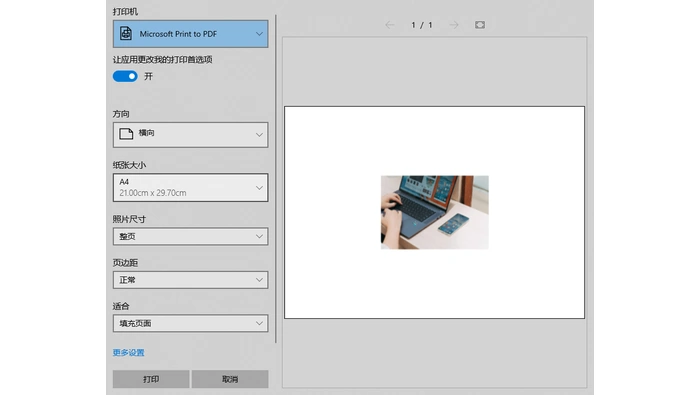Click the 打印机 label
This screenshot has height=395, width=700.
tap(125, 12)
